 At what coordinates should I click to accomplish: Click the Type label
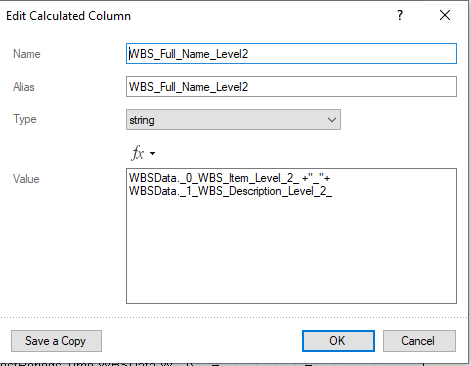(25, 119)
